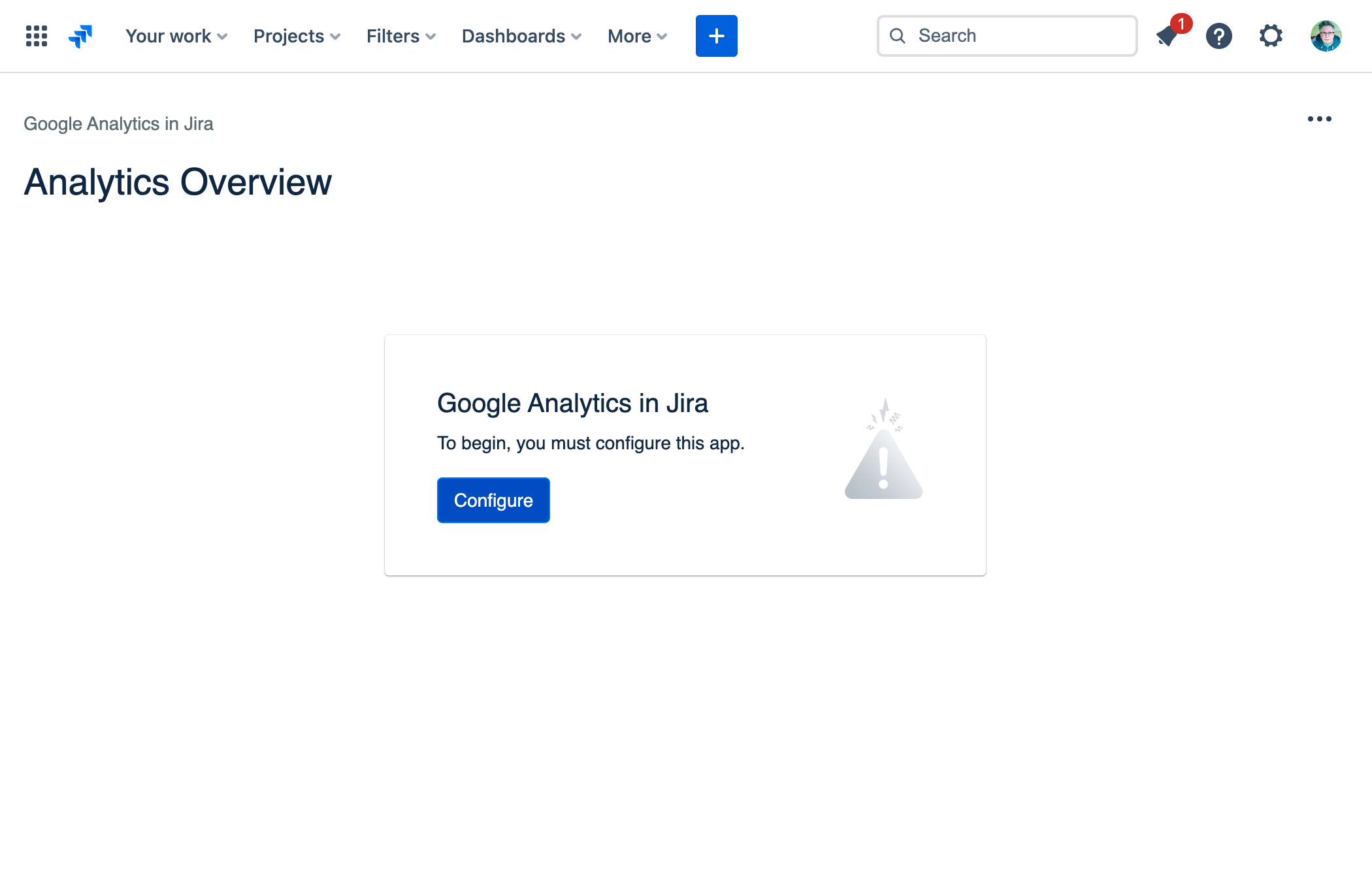Click the red notification count badge
The width and height of the screenshot is (1372, 879).
point(1181,24)
